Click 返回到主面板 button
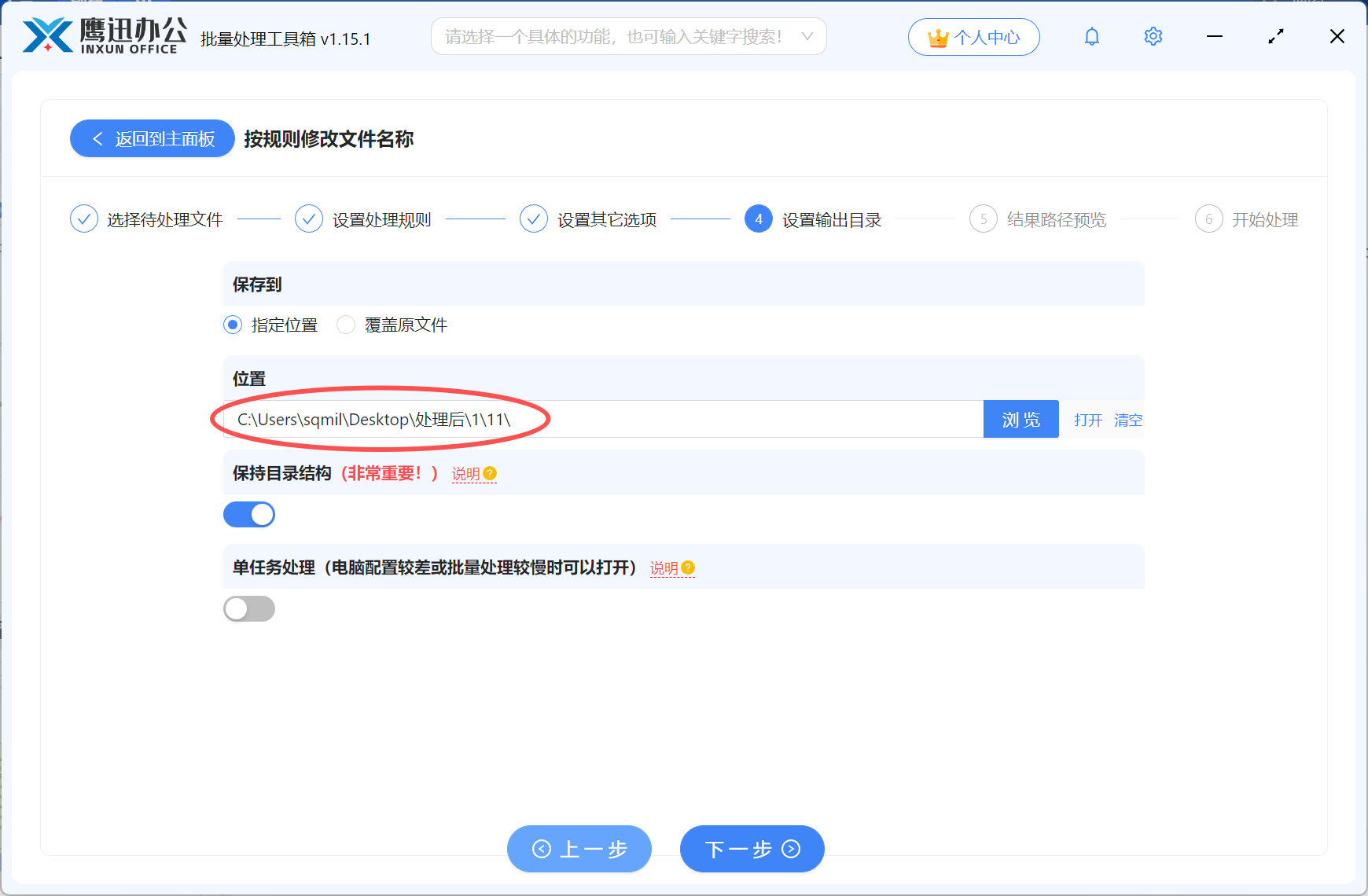This screenshot has height=896, width=1368. pyautogui.click(x=153, y=138)
